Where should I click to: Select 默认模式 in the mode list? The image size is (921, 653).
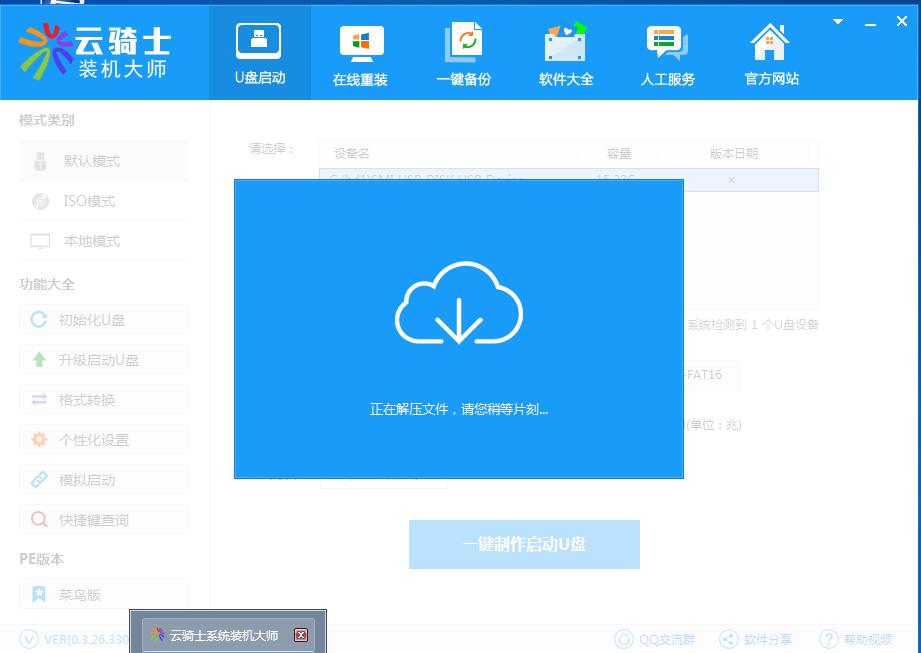[x=103, y=161]
